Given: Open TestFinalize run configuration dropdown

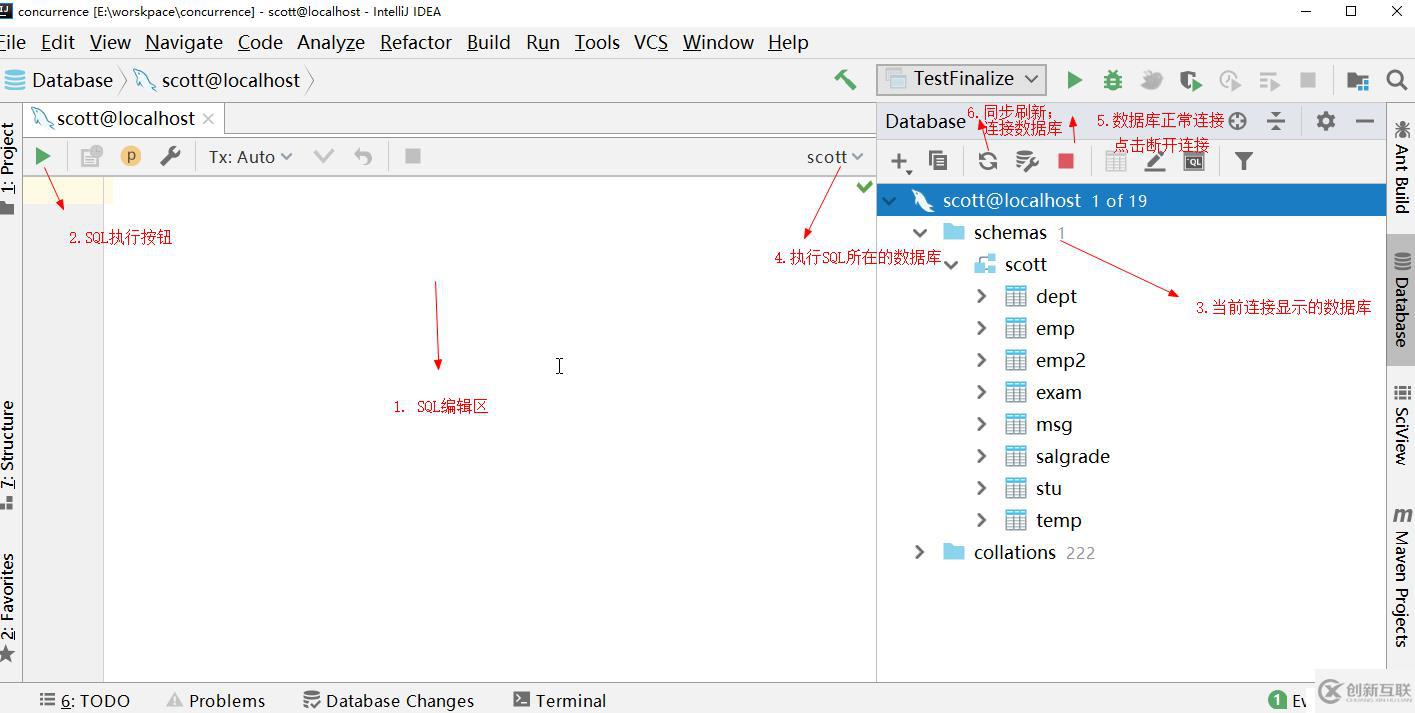Looking at the screenshot, I should click(x=961, y=79).
